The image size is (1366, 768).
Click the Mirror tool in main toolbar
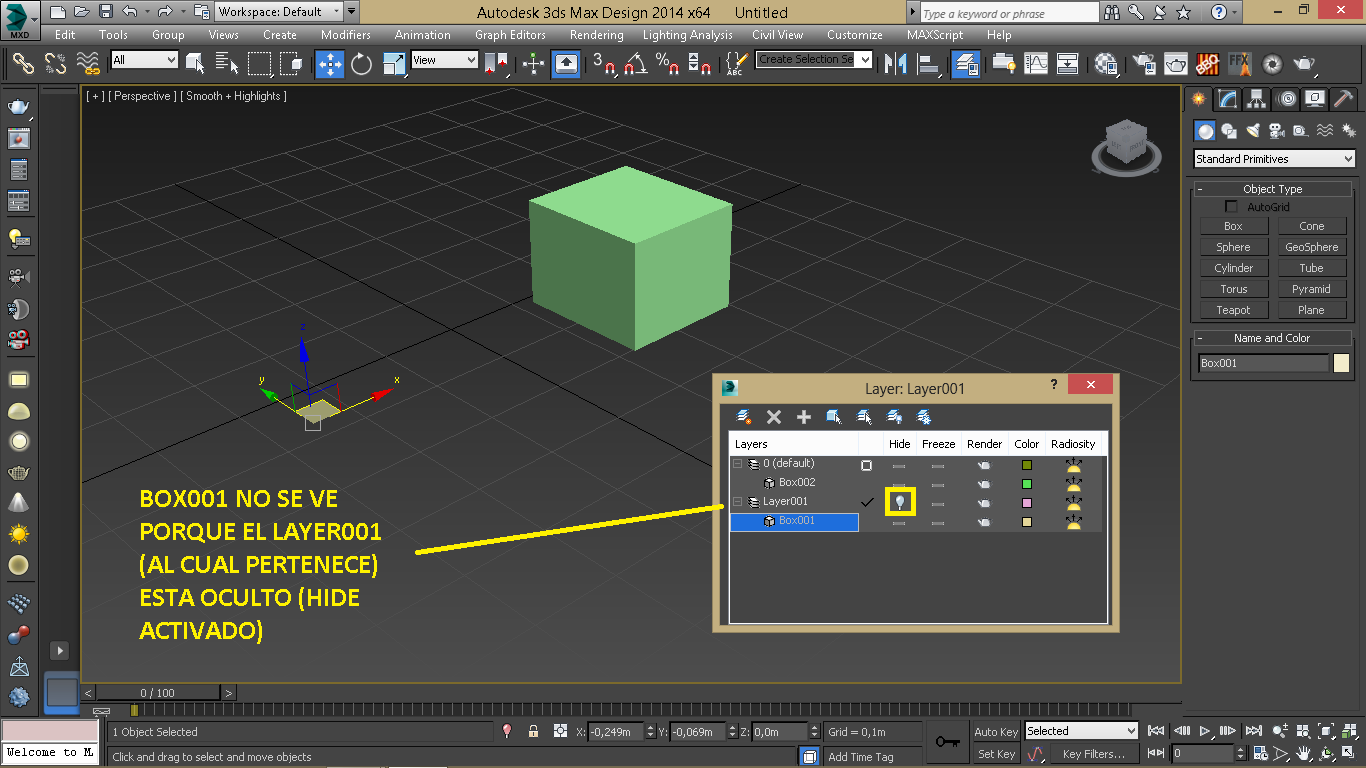pyautogui.click(x=897, y=64)
